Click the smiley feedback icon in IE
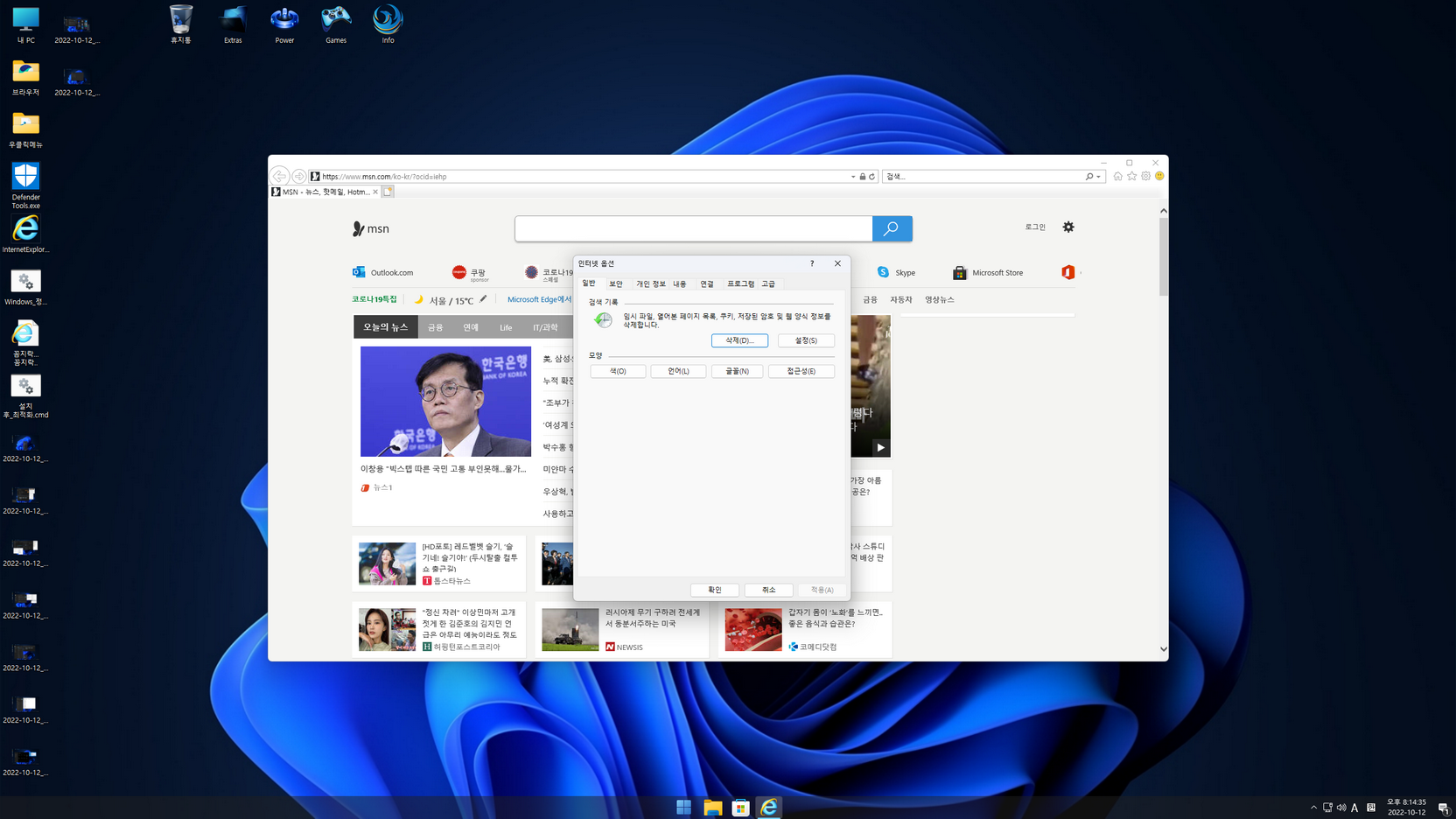 (1159, 176)
